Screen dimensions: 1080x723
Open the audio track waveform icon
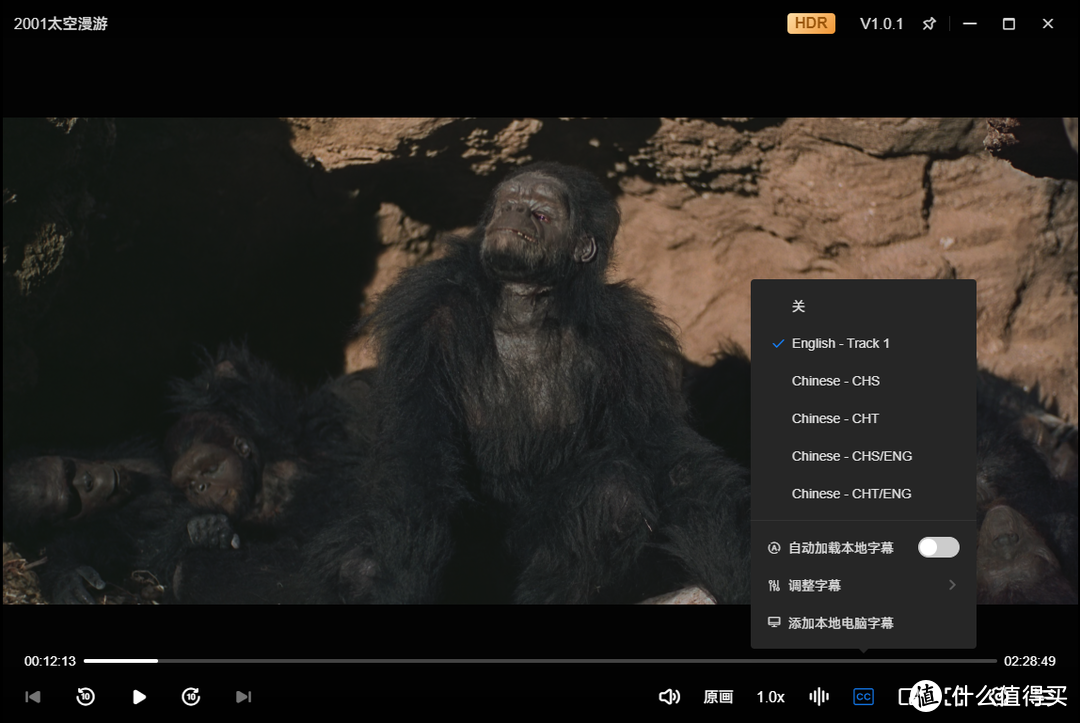pyautogui.click(x=819, y=697)
